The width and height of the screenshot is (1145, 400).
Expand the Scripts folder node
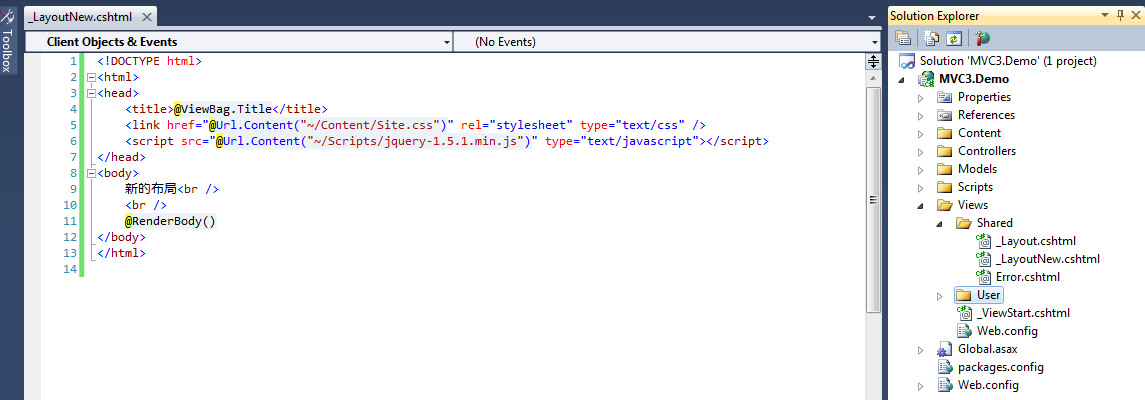tap(921, 187)
